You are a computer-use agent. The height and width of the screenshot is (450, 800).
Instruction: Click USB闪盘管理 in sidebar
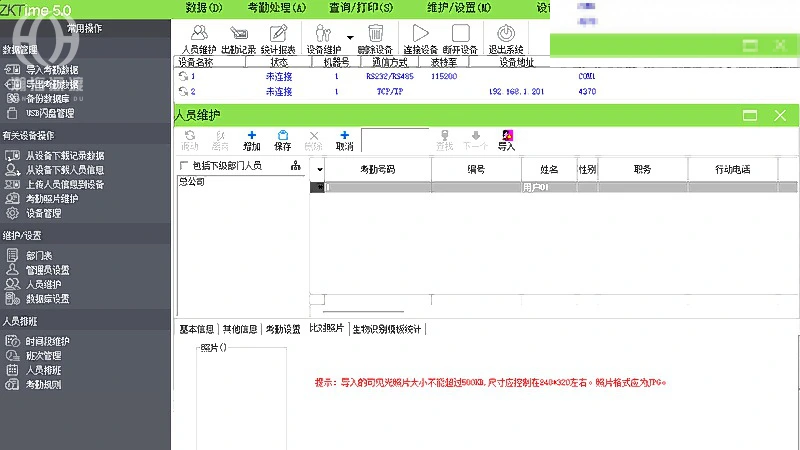tap(50, 113)
